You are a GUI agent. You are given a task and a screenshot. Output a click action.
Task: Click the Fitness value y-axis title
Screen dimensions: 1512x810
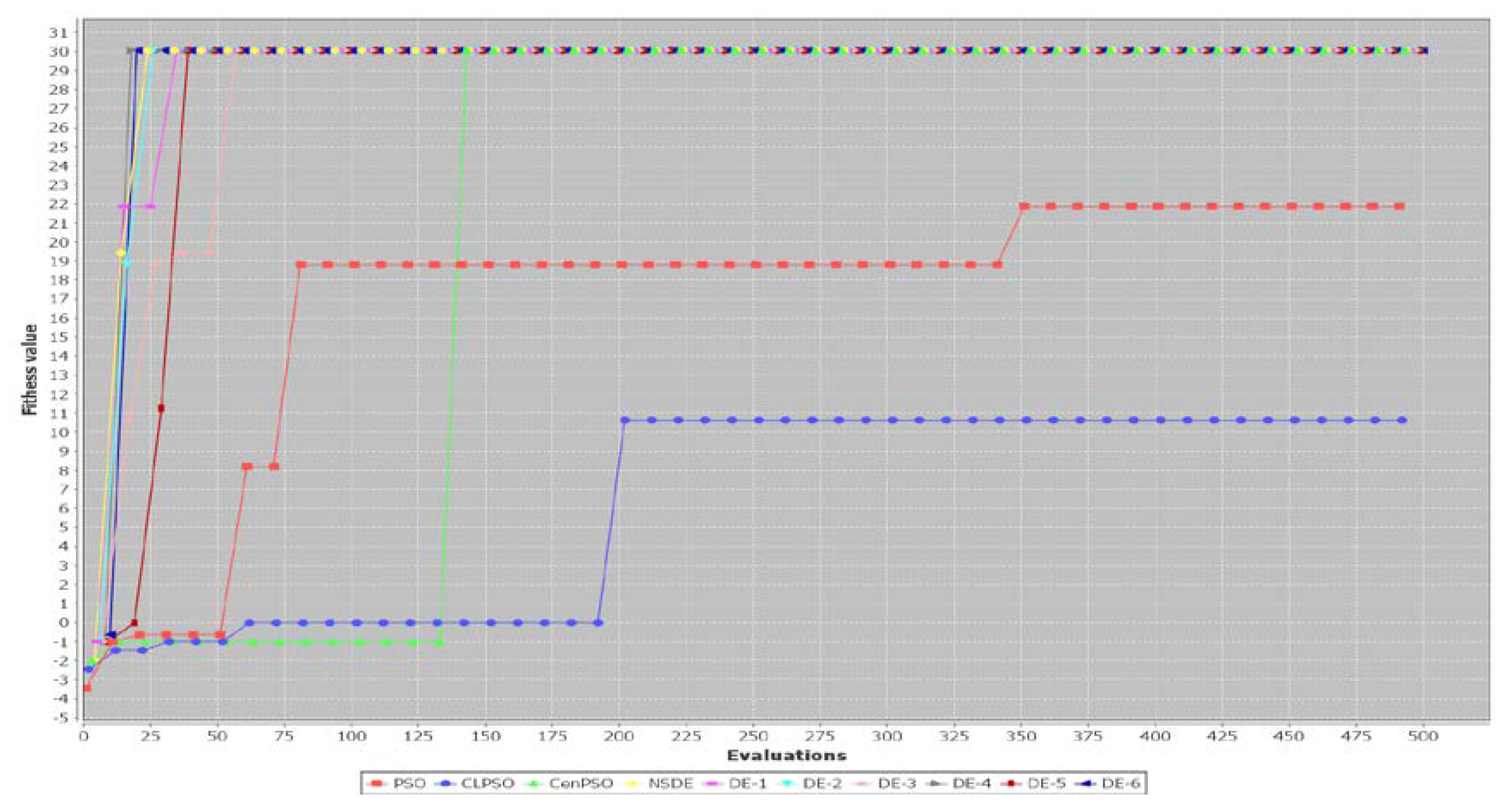coord(29,370)
